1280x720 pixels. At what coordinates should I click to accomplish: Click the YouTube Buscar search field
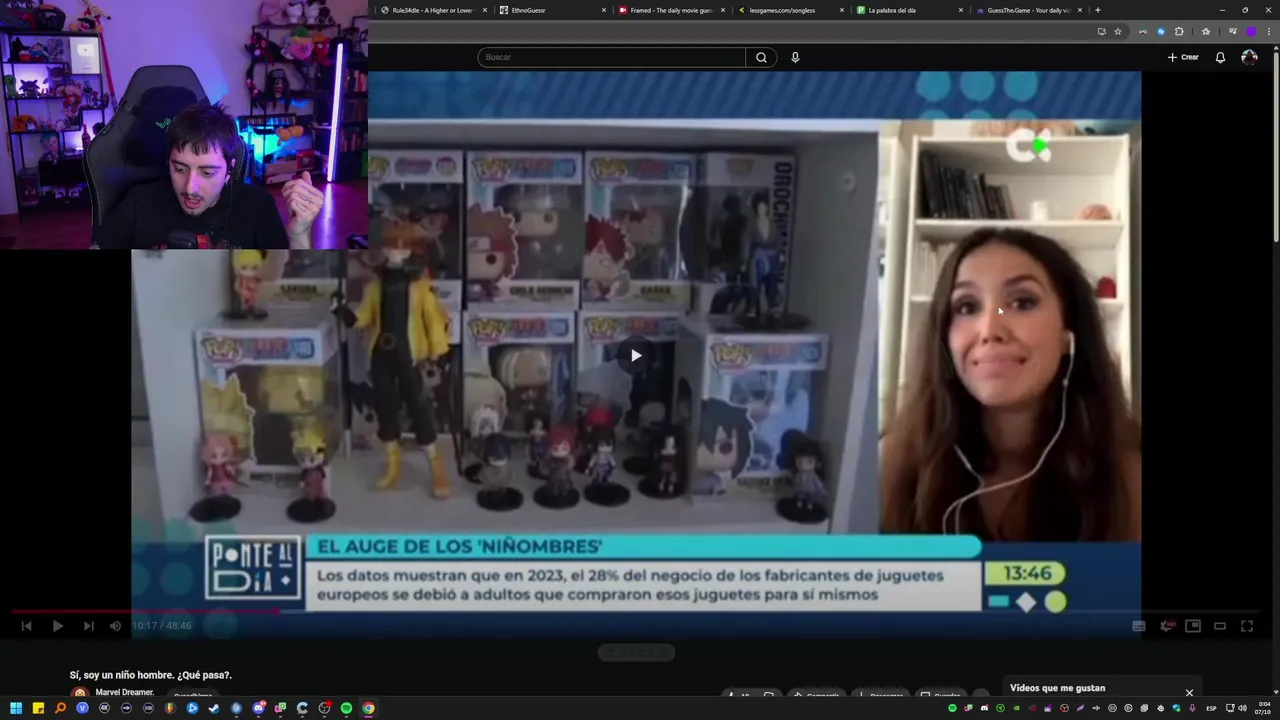coord(611,57)
